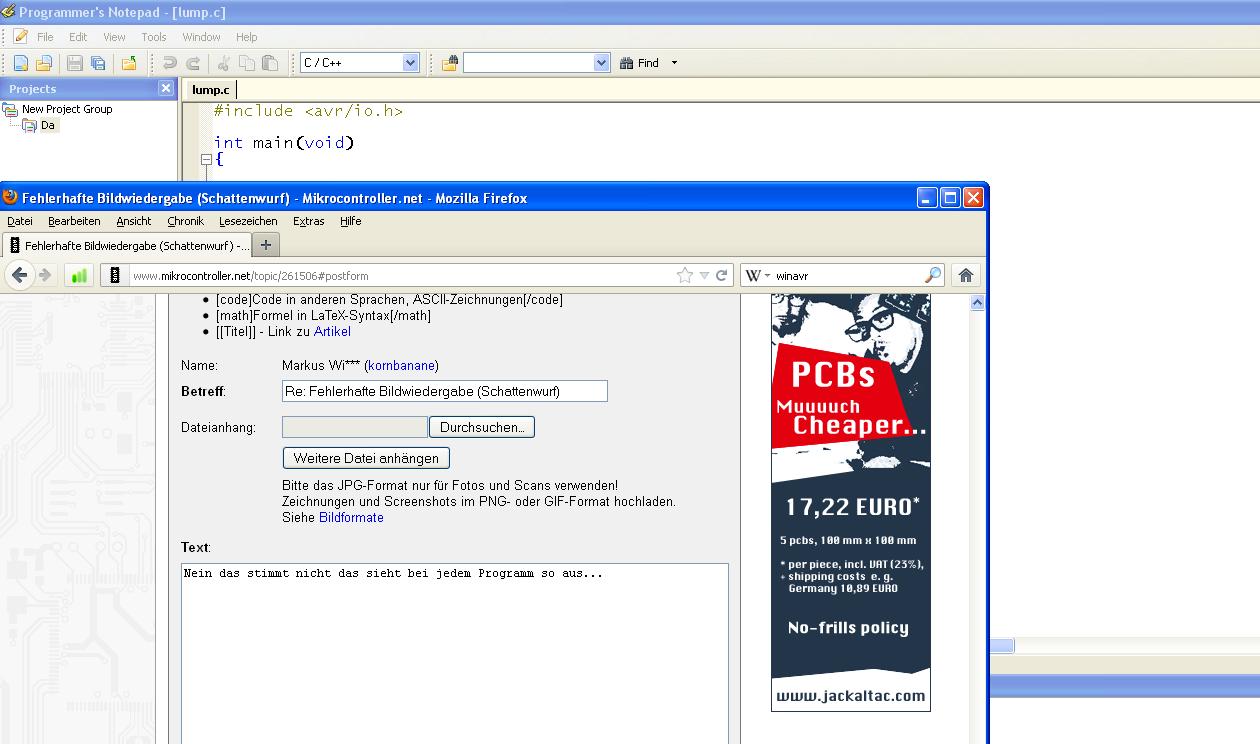Reload the page in Firefox

coord(721,275)
